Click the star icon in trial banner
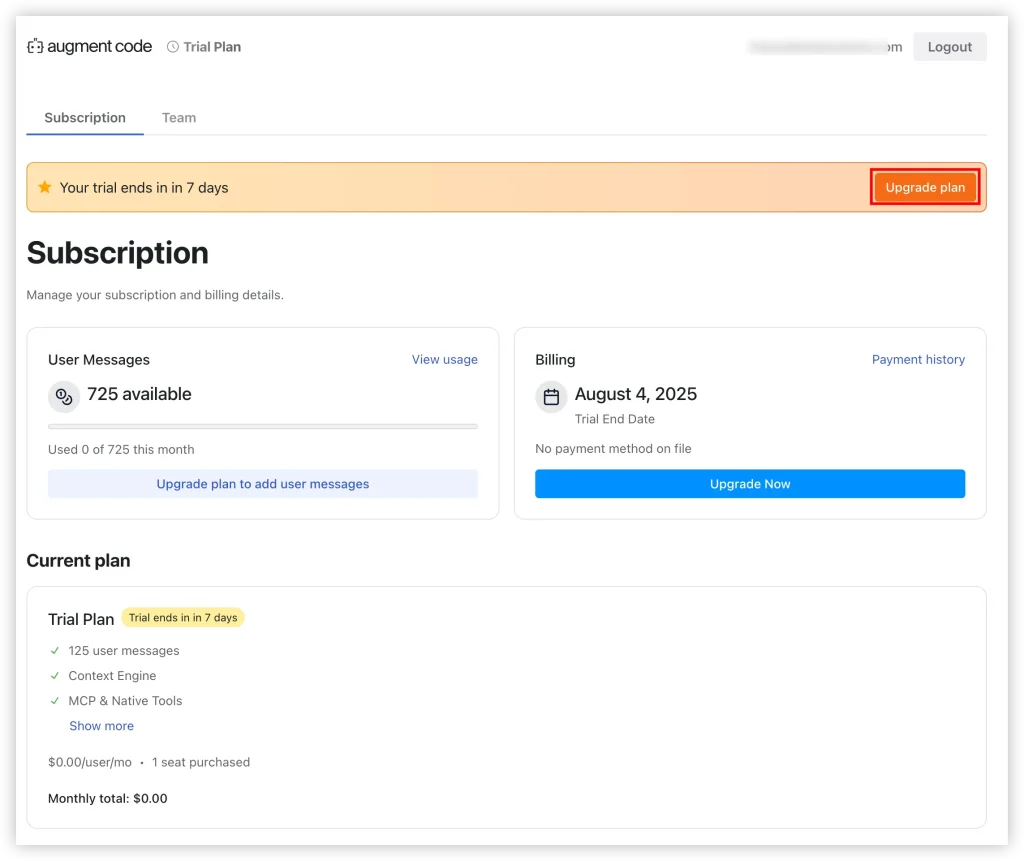This screenshot has width=1024, height=861. pyautogui.click(x=44, y=187)
